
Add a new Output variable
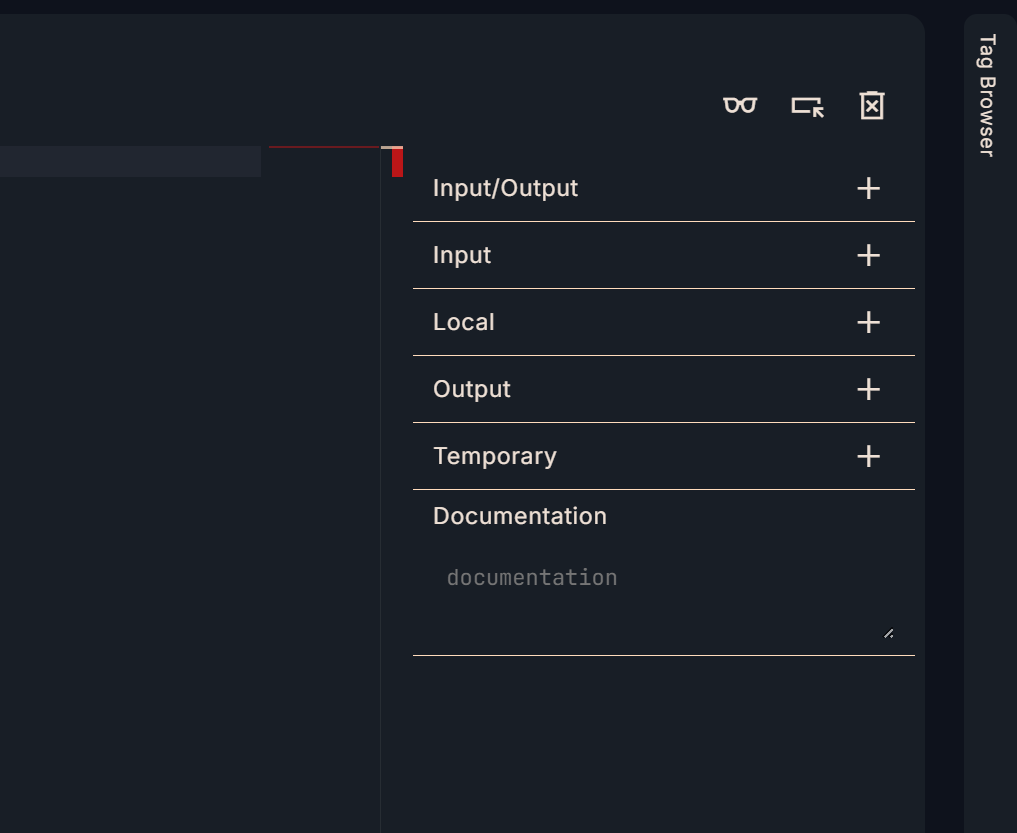[868, 389]
